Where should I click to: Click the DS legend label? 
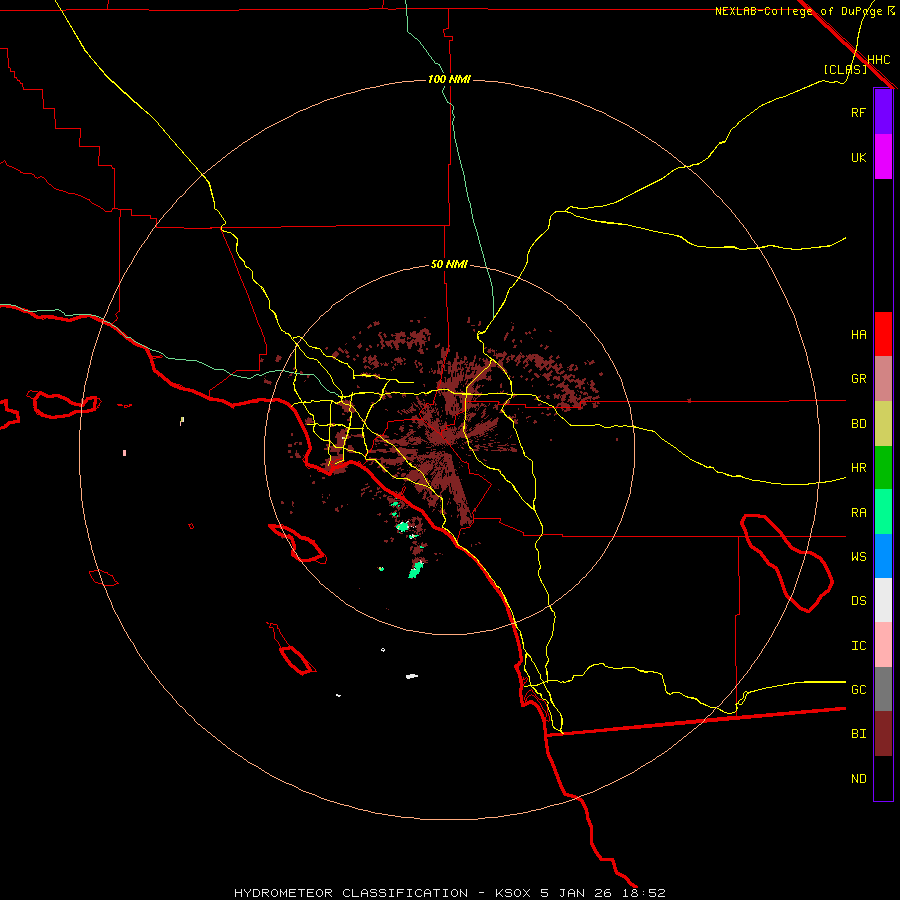(858, 601)
